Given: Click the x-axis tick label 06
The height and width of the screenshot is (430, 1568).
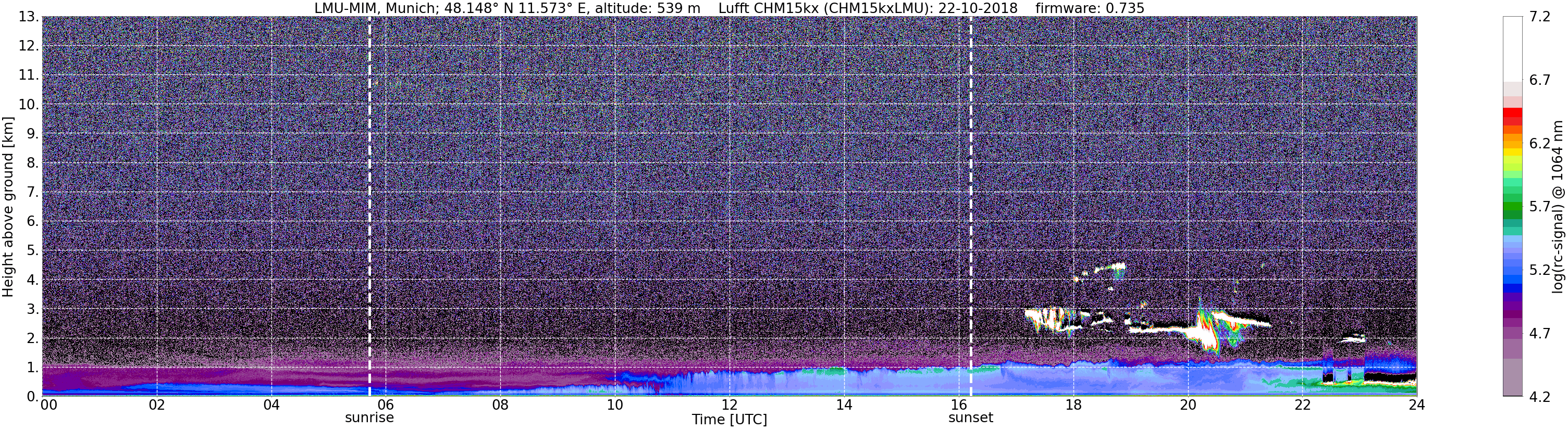Looking at the screenshot, I should pyautogui.click(x=386, y=405).
